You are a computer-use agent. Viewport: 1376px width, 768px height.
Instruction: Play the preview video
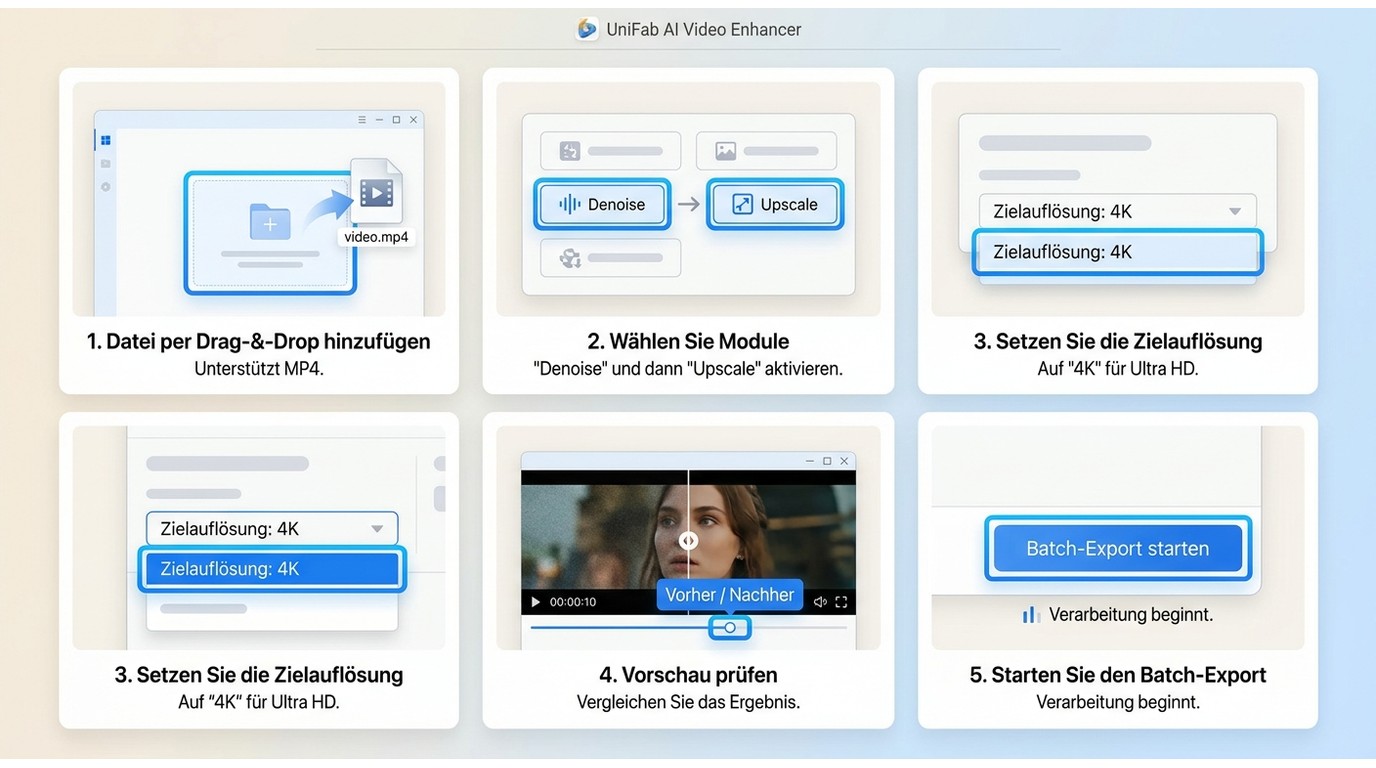click(x=535, y=602)
